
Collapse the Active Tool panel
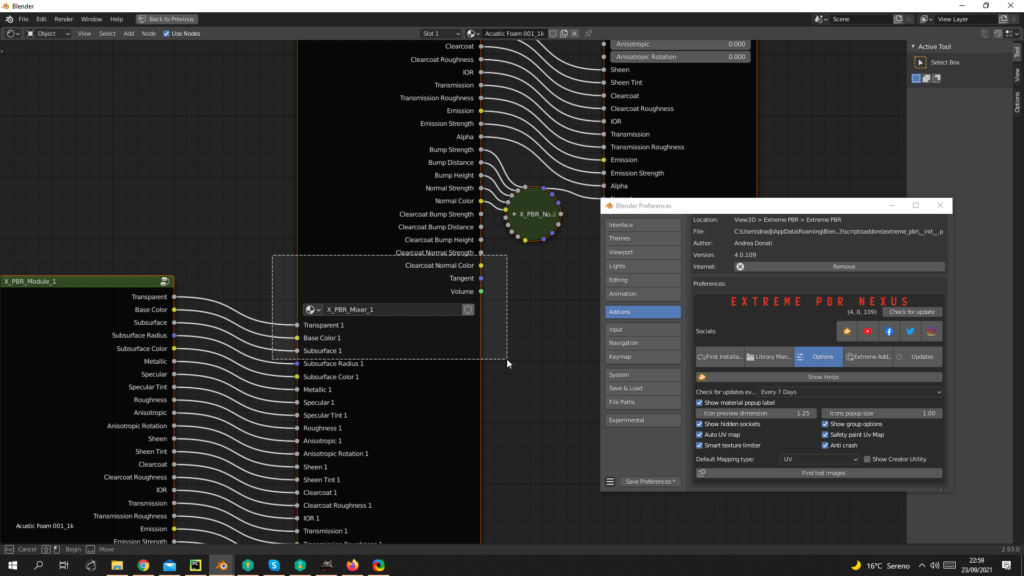tap(914, 47)
